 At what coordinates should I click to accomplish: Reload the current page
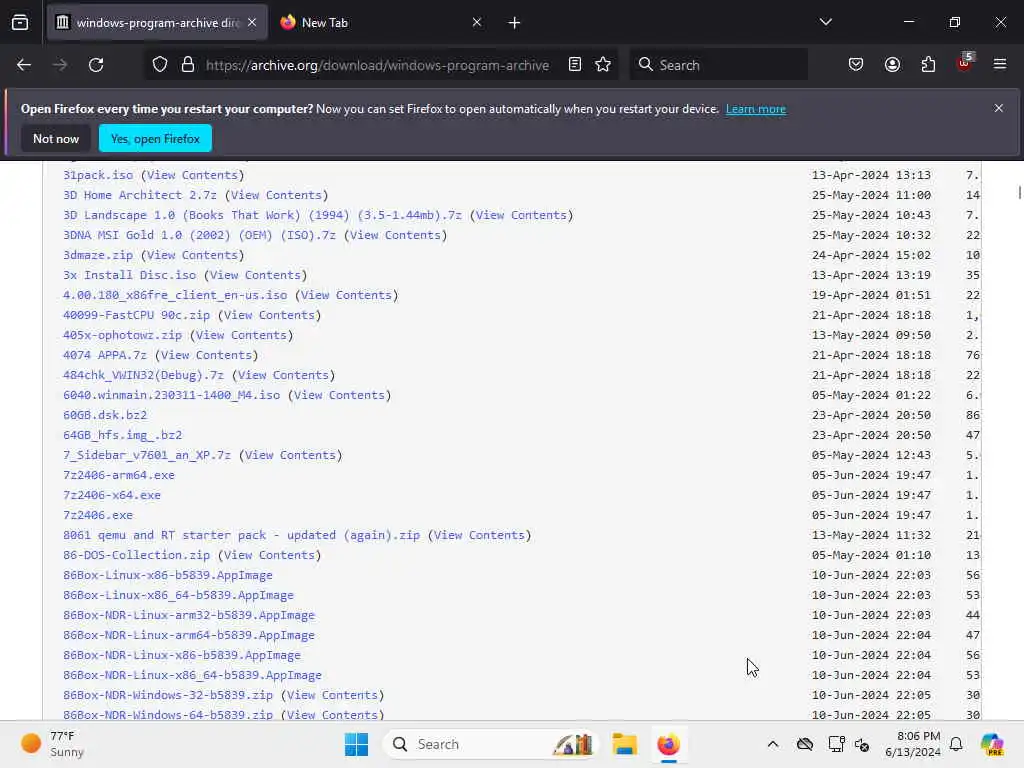[96, 65]
